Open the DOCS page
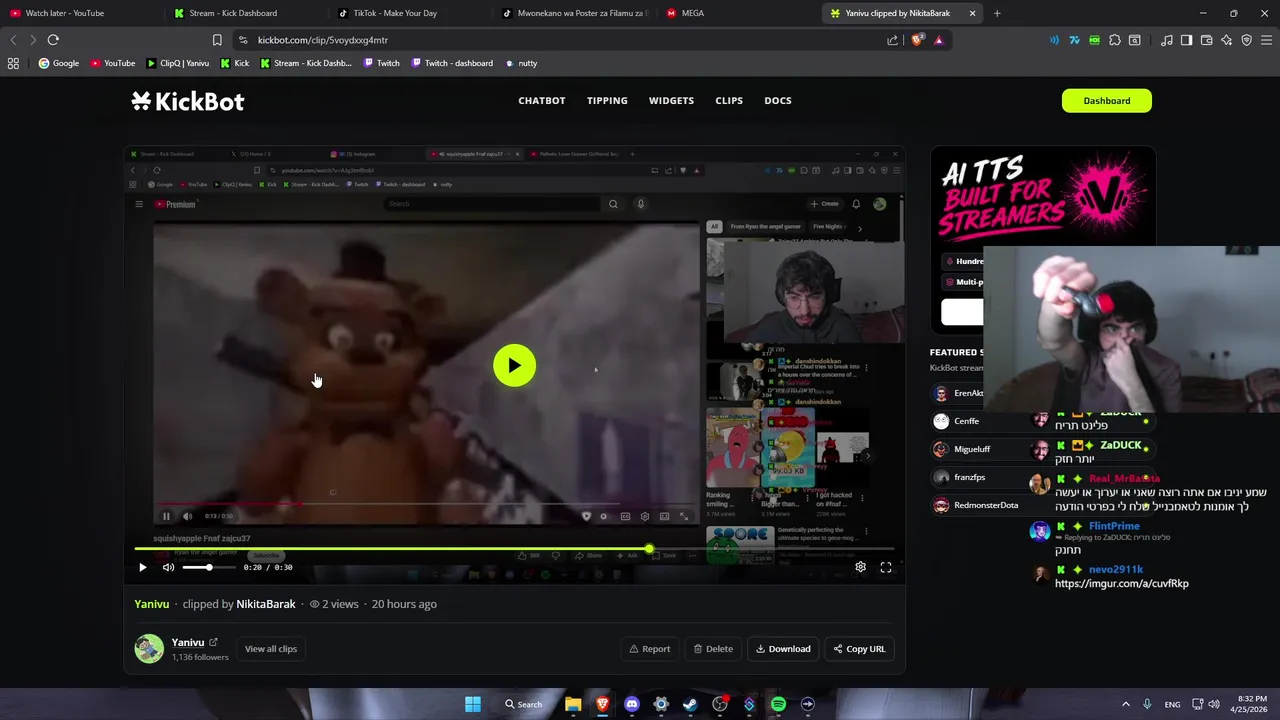This screenshot has height=720, width=1280. [x=777, y=101]
